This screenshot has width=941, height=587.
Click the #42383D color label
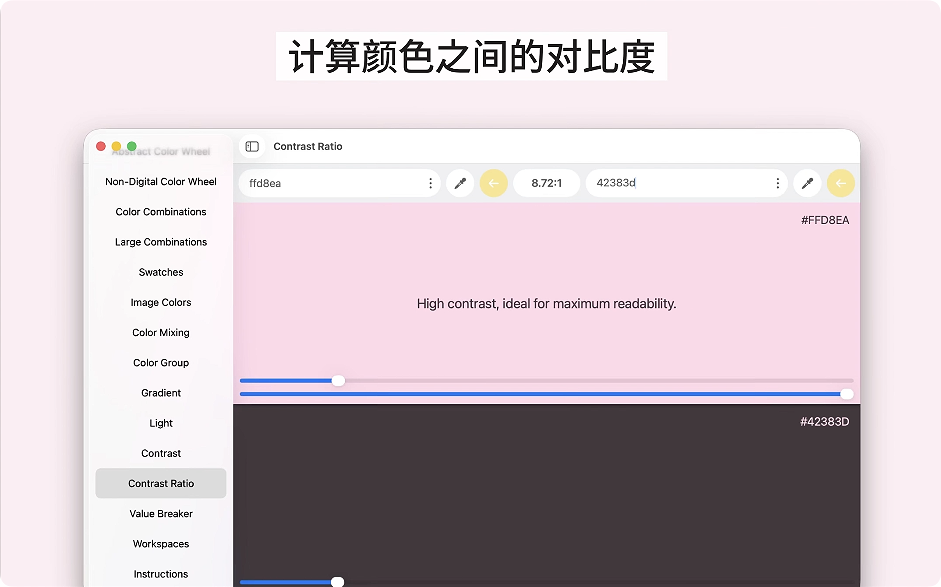[827, 421]
